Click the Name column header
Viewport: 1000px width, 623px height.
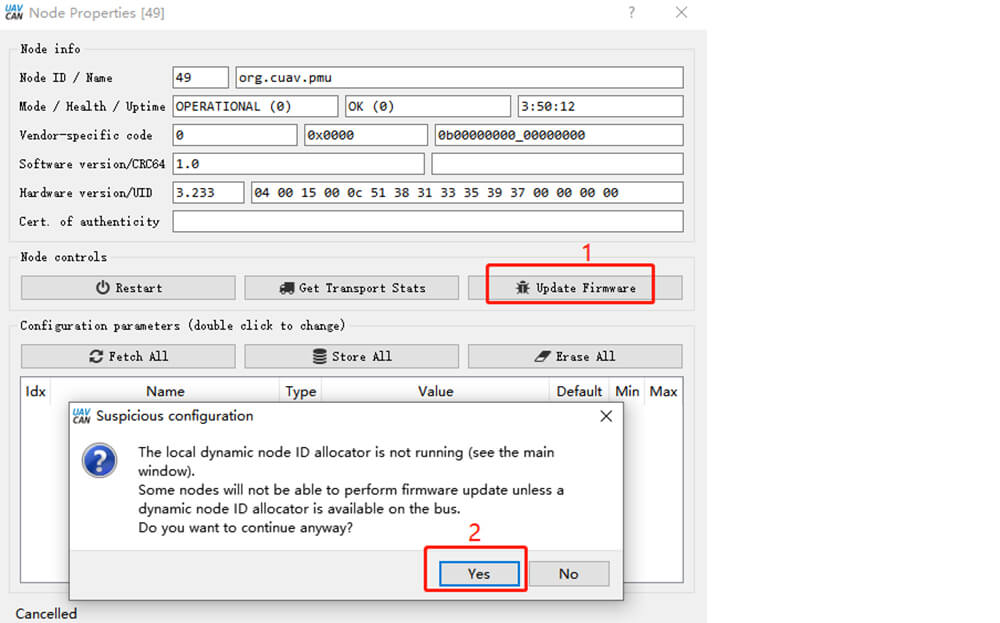click(x=165, y=392)
